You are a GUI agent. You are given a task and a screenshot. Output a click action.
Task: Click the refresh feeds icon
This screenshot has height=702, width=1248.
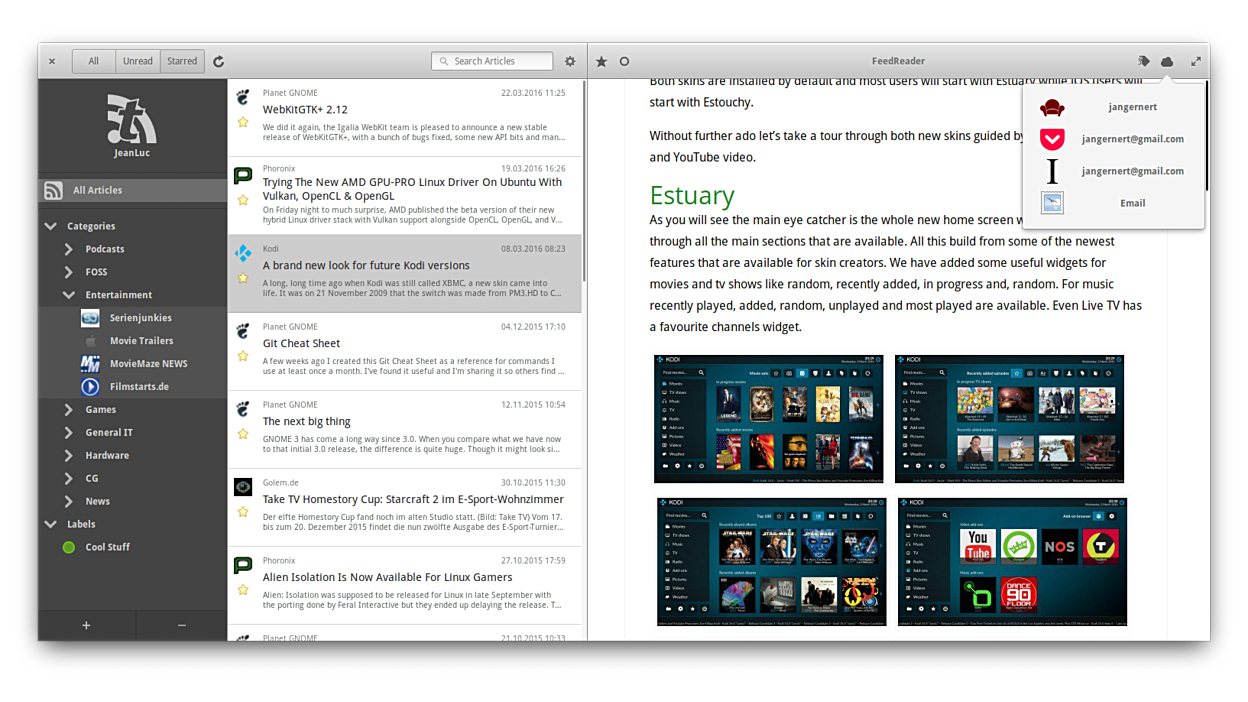pyautogui.click(x=218, y=61)
